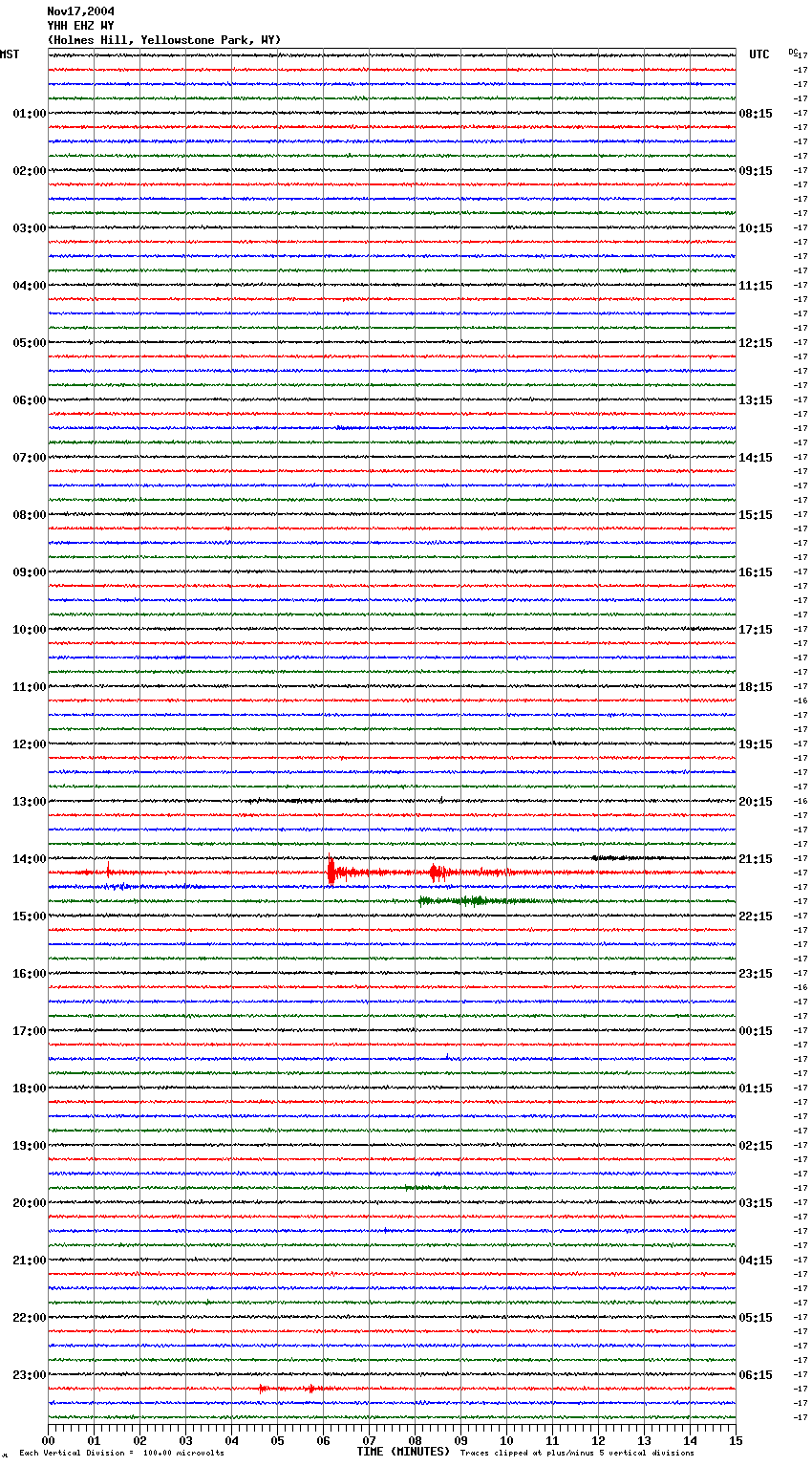
Task: Select minute 15 on the time axis
Action: coord(736,1440)
